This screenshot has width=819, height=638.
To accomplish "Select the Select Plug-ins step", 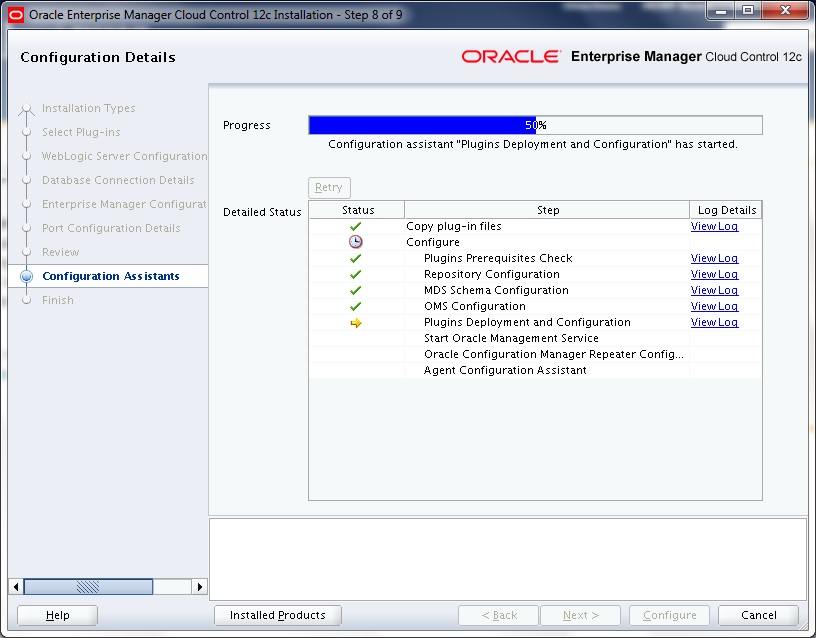I will (x=81, y=132).
